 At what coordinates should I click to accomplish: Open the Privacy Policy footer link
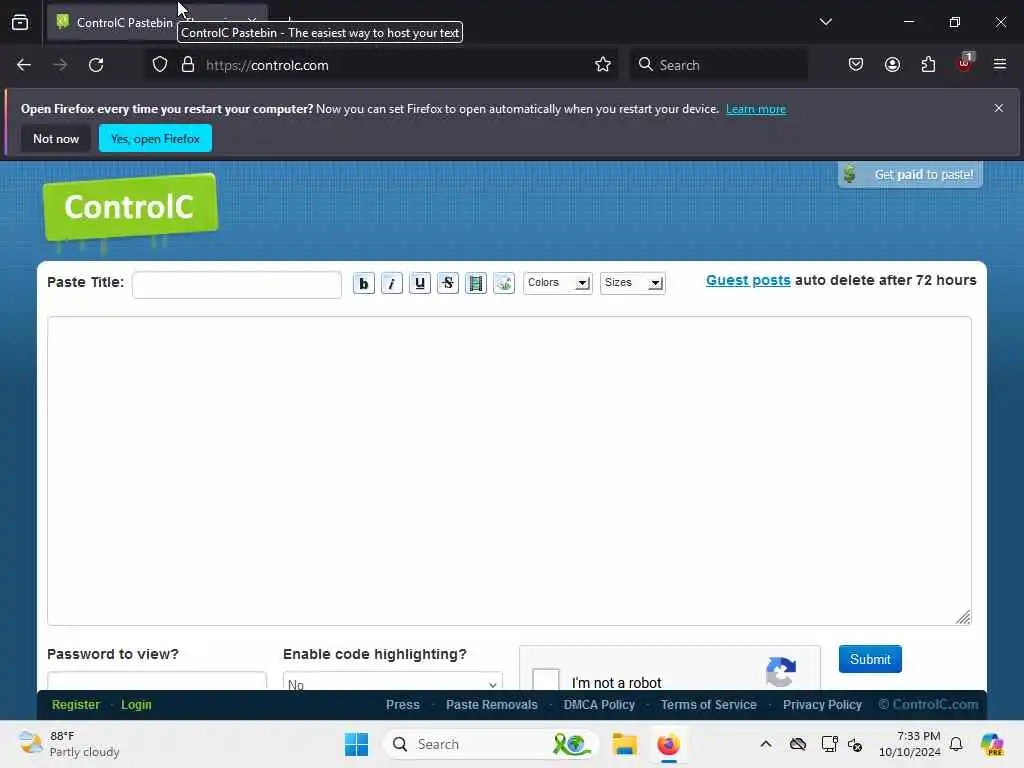822,705
